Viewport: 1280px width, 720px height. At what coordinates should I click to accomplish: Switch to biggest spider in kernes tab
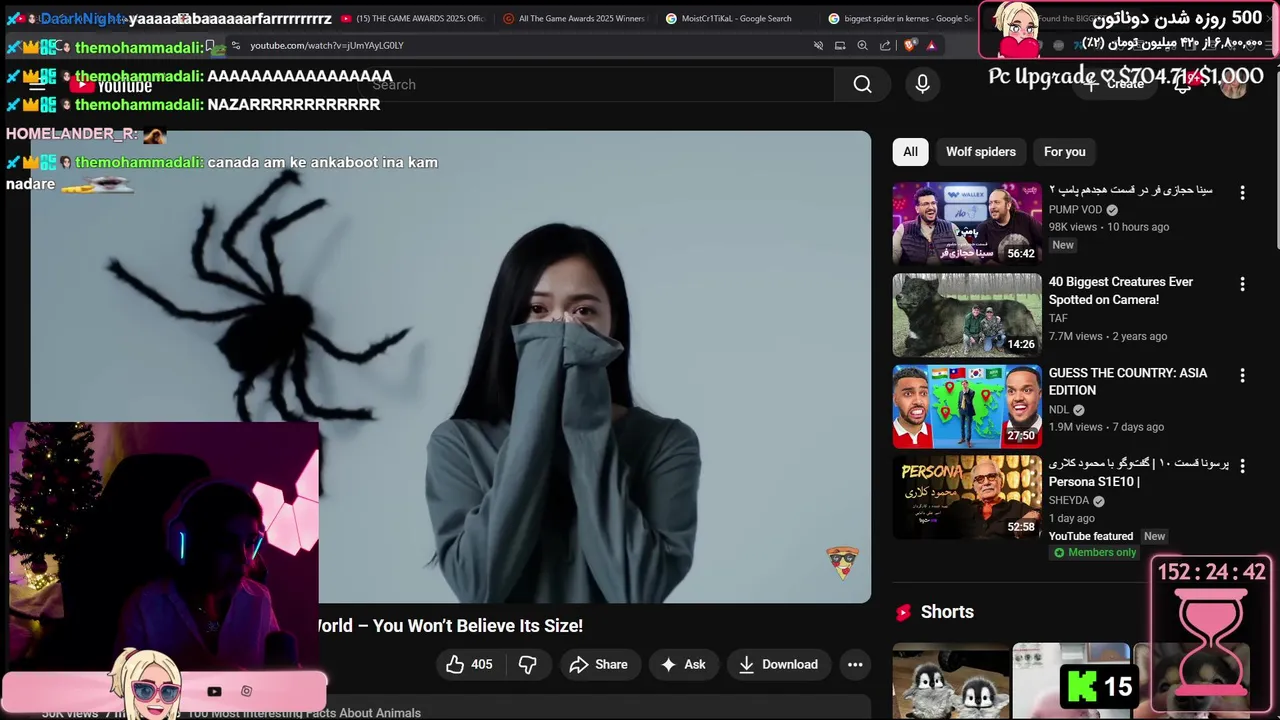(899, 18)
